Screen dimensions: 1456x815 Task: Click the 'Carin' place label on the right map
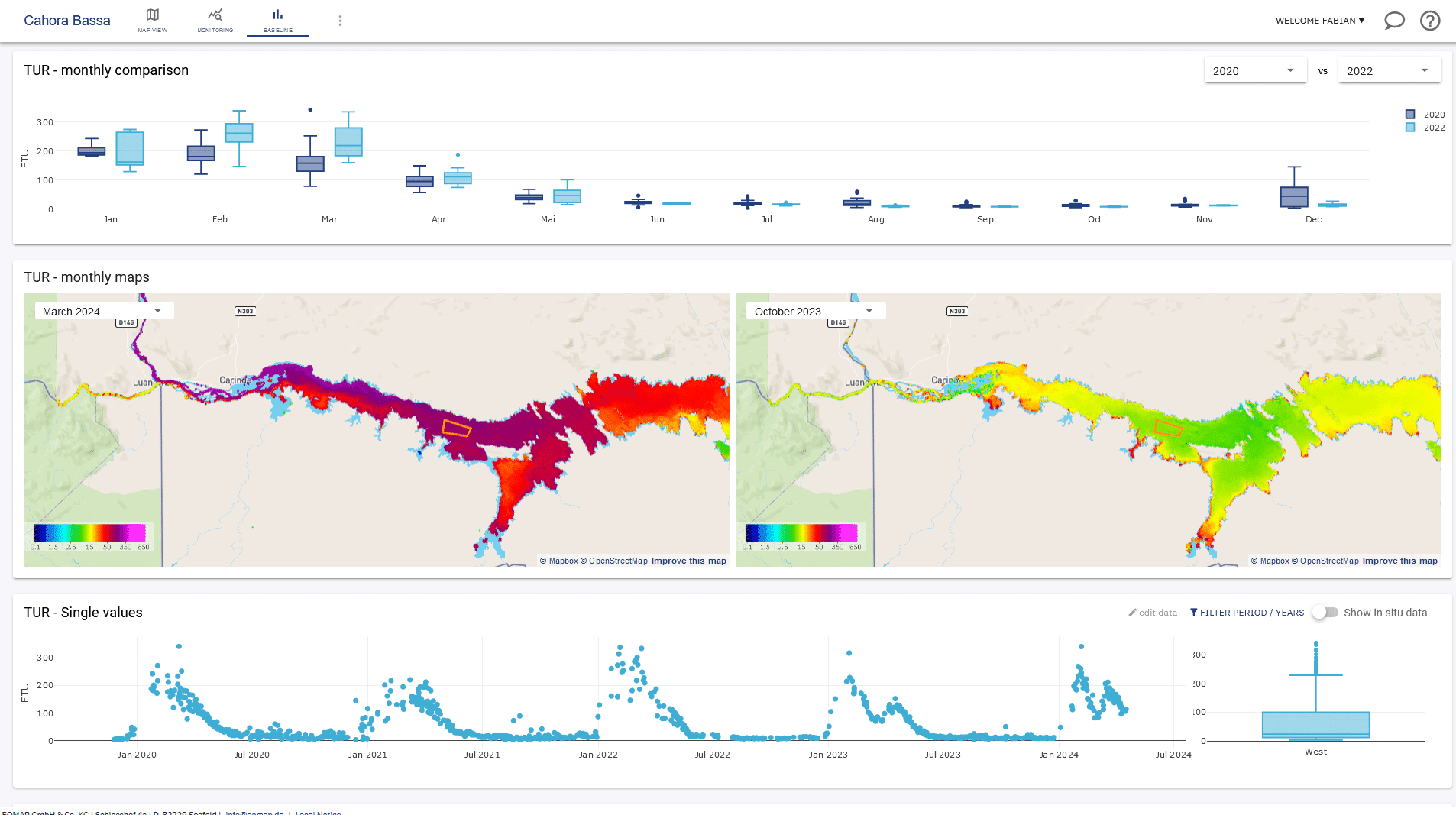pyautogui.click(x=944, y=380)
